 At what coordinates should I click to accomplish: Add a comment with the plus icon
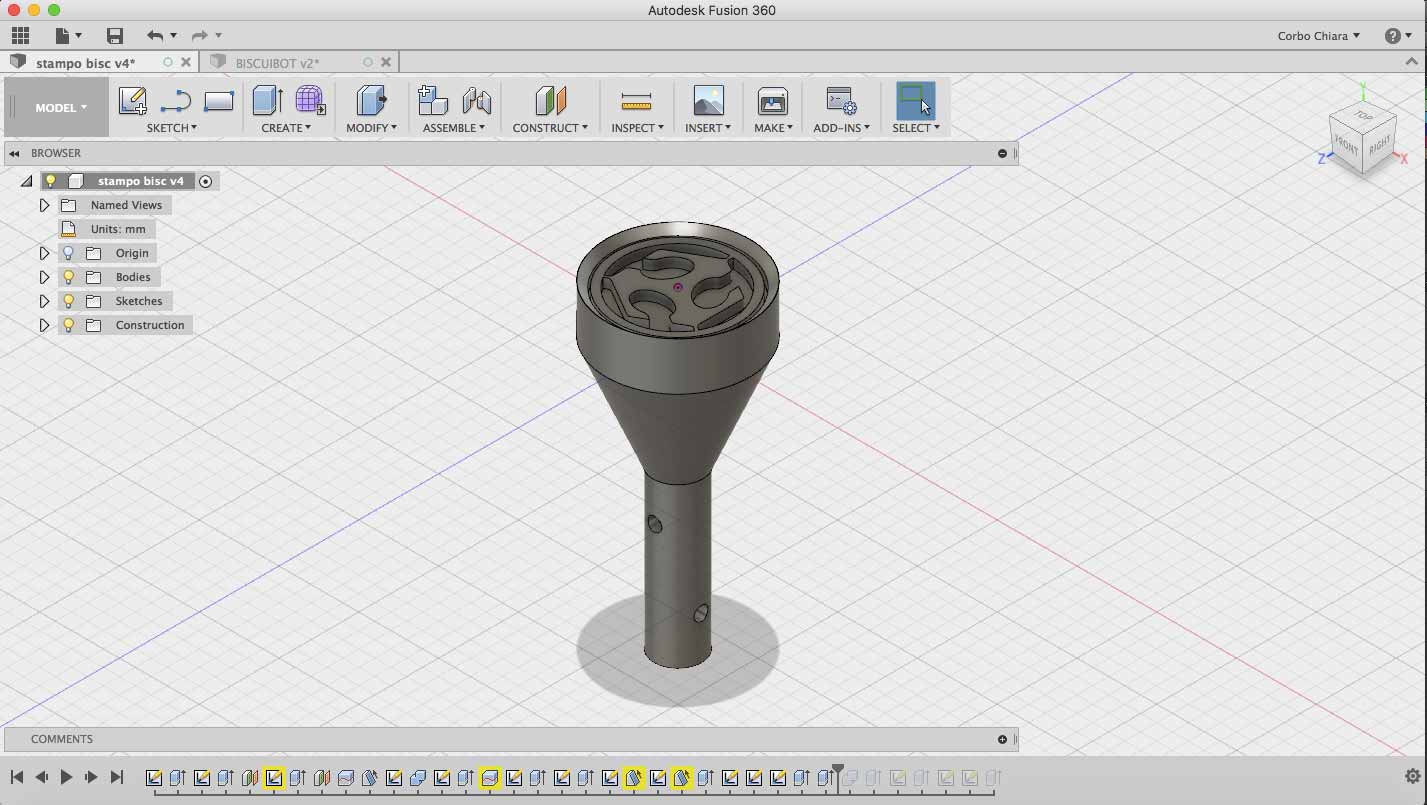click(x=1002, y=739)
